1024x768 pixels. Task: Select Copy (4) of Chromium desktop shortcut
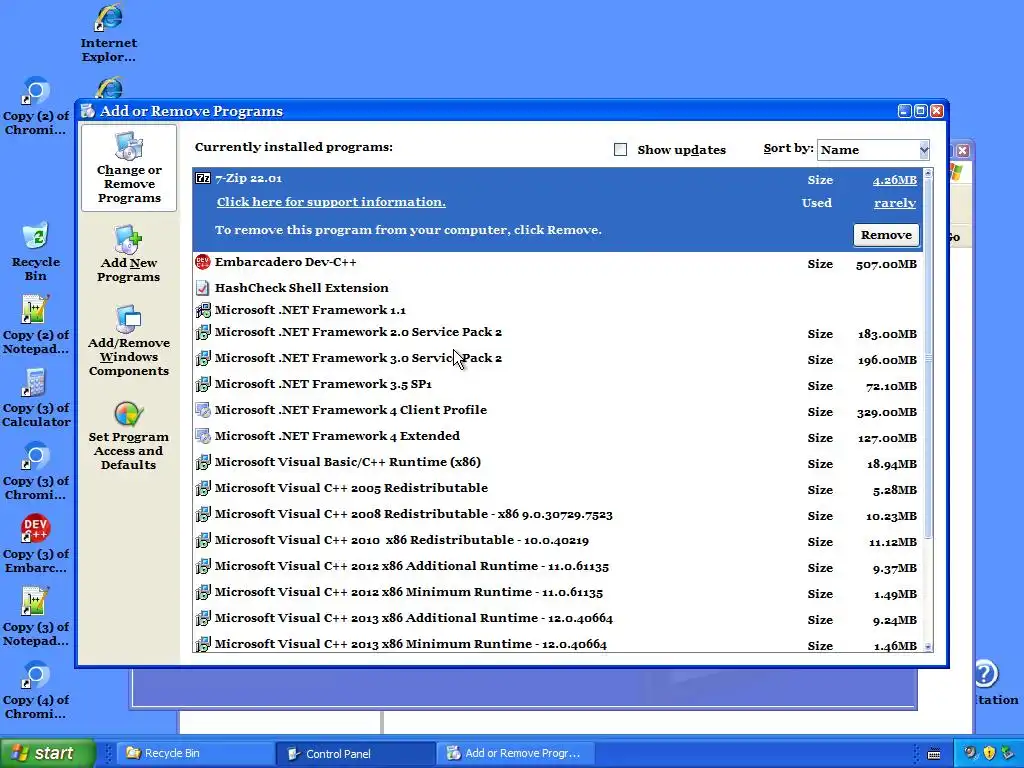[x=35, y=690]
